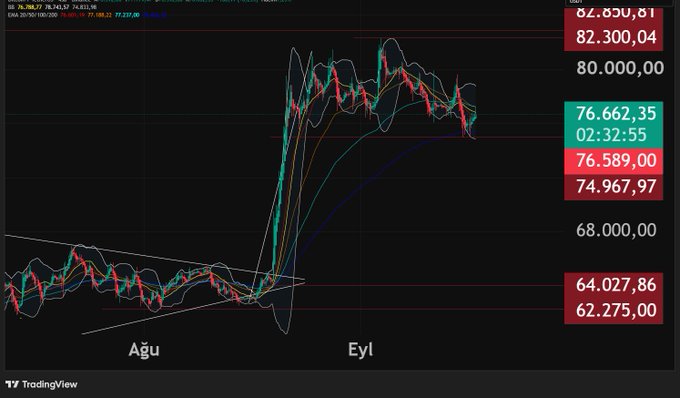
Task: Click the current price label 76.662,35
Action: click(616, 114)
